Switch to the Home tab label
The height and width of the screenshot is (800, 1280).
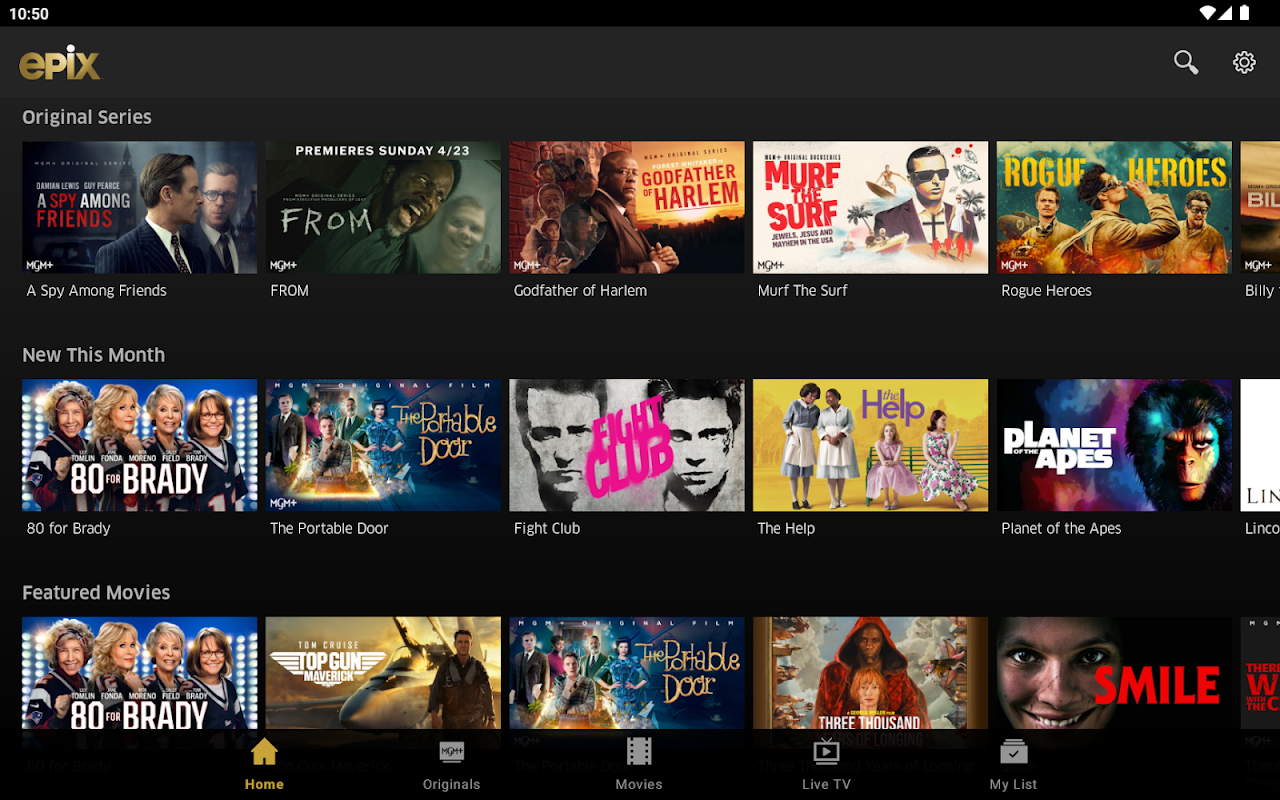264,784
